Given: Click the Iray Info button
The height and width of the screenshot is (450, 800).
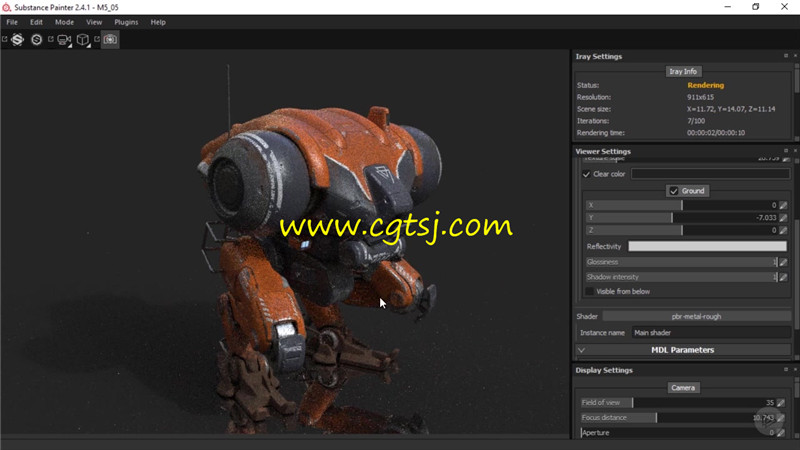Looking at the screenshot, I should (683, 71).
